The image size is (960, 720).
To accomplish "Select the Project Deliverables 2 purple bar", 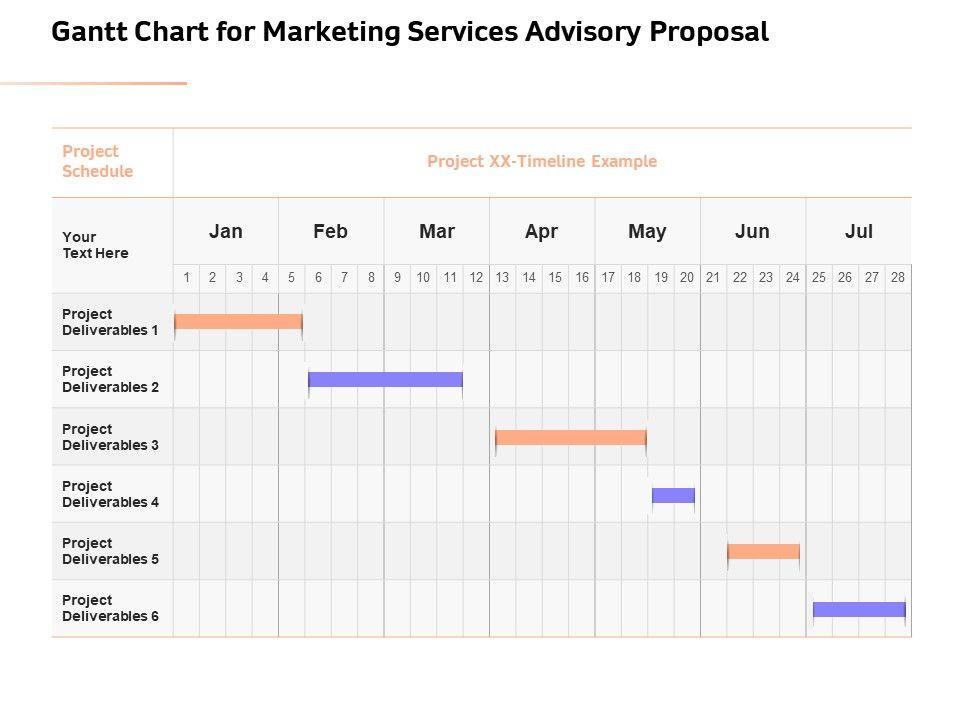I will 385,379.
